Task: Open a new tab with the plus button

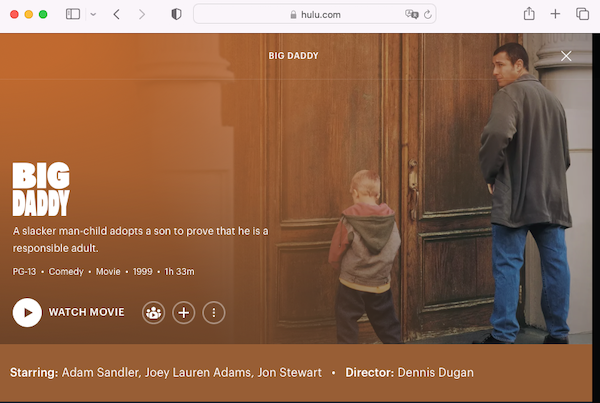Action: click(x=555, y=14)
